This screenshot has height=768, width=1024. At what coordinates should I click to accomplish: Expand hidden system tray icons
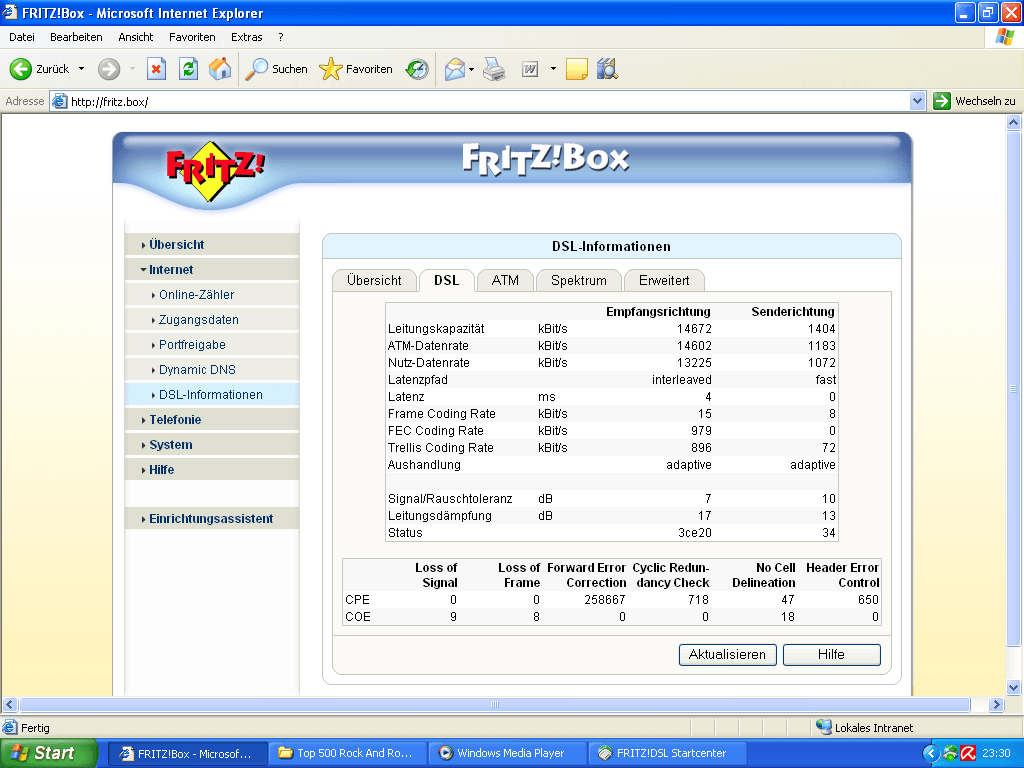931,753
